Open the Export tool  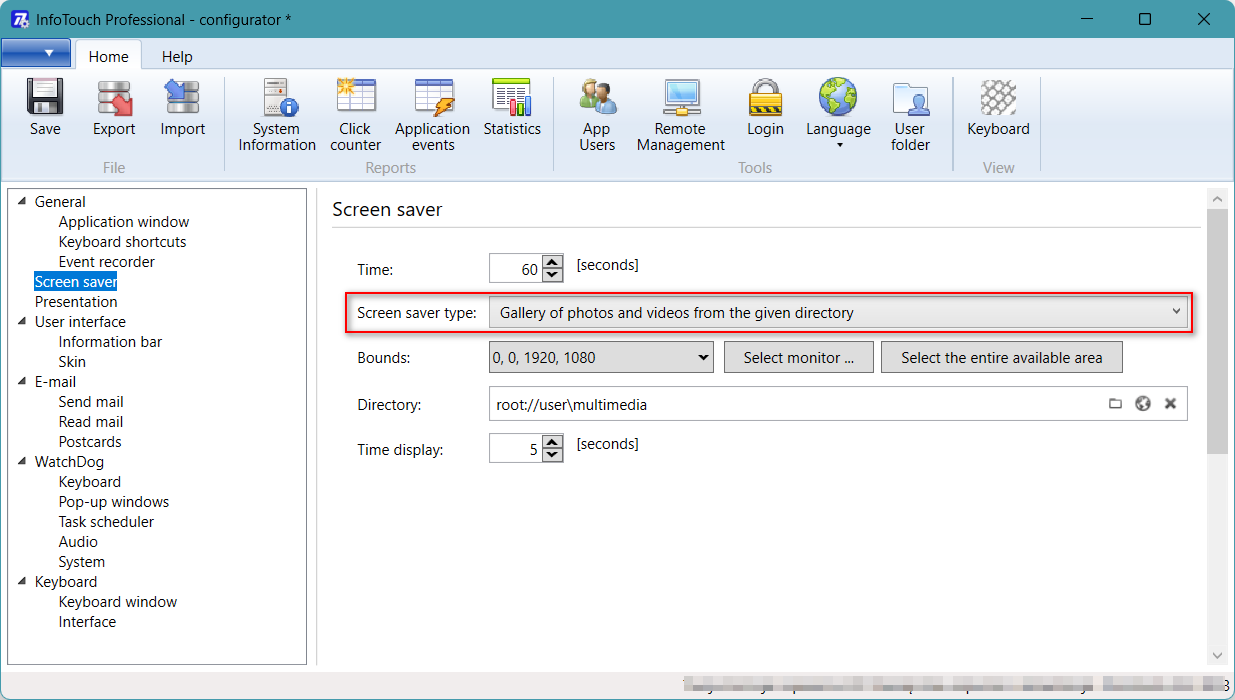114,108
